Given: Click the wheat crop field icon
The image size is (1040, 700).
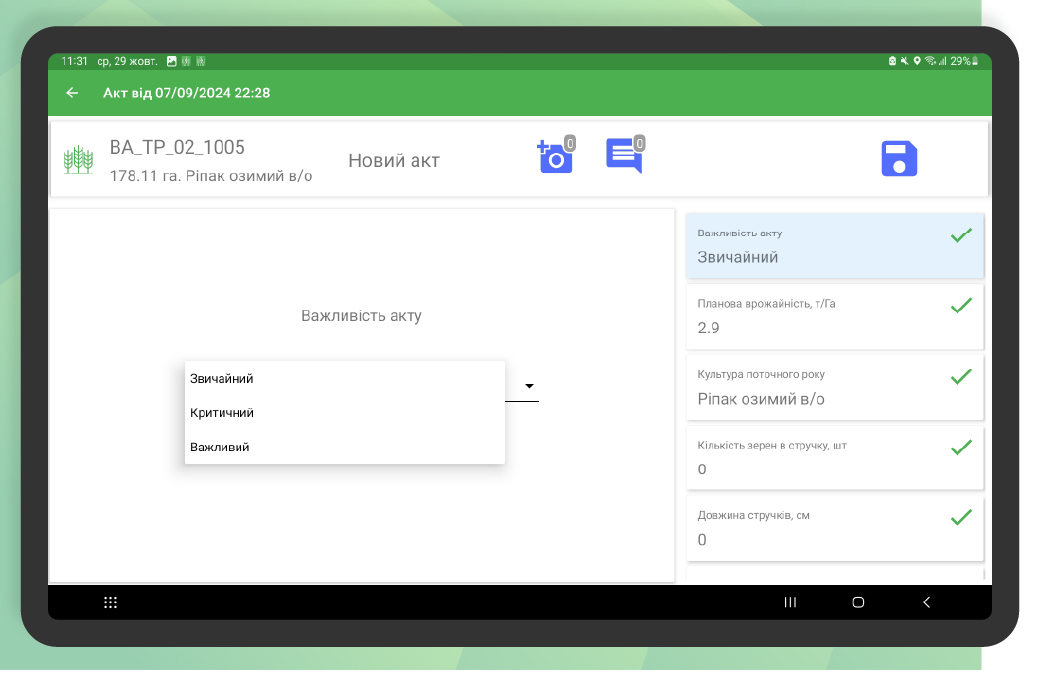Looking at the screenshot, I should pos(78,160).
